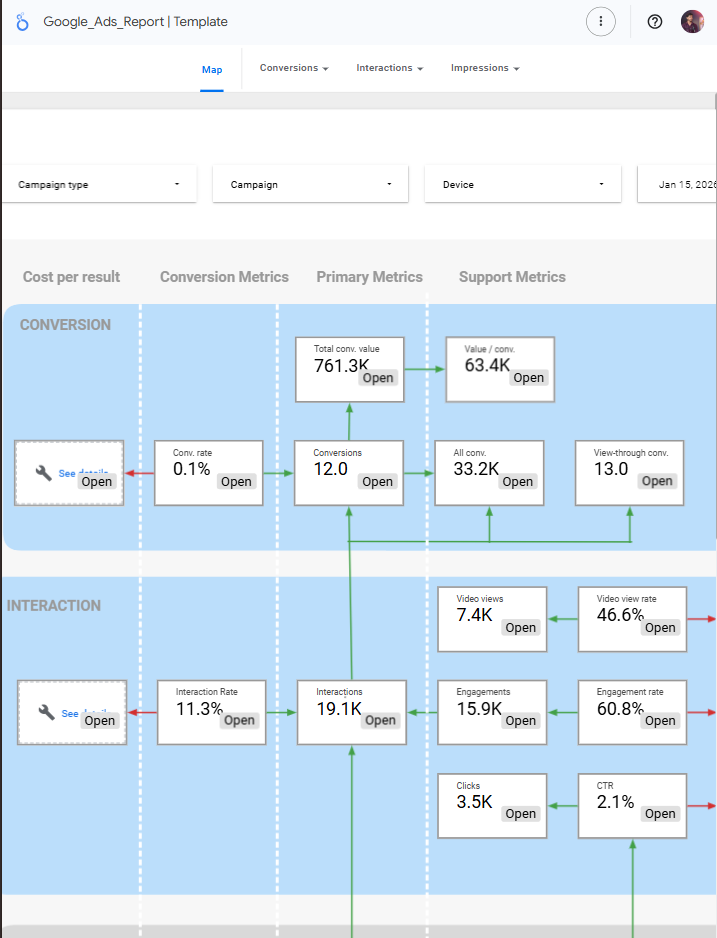Open the Interactions tab menu
Viewport: 717px width, 938px height.
coord(389,68)
